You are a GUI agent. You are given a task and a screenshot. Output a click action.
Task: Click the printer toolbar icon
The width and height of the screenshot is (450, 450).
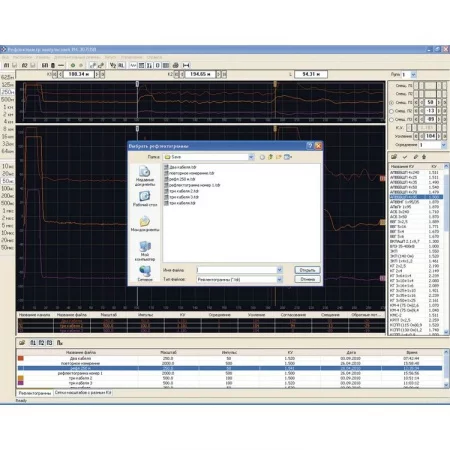pyautogui.click(x=176, y=65)
